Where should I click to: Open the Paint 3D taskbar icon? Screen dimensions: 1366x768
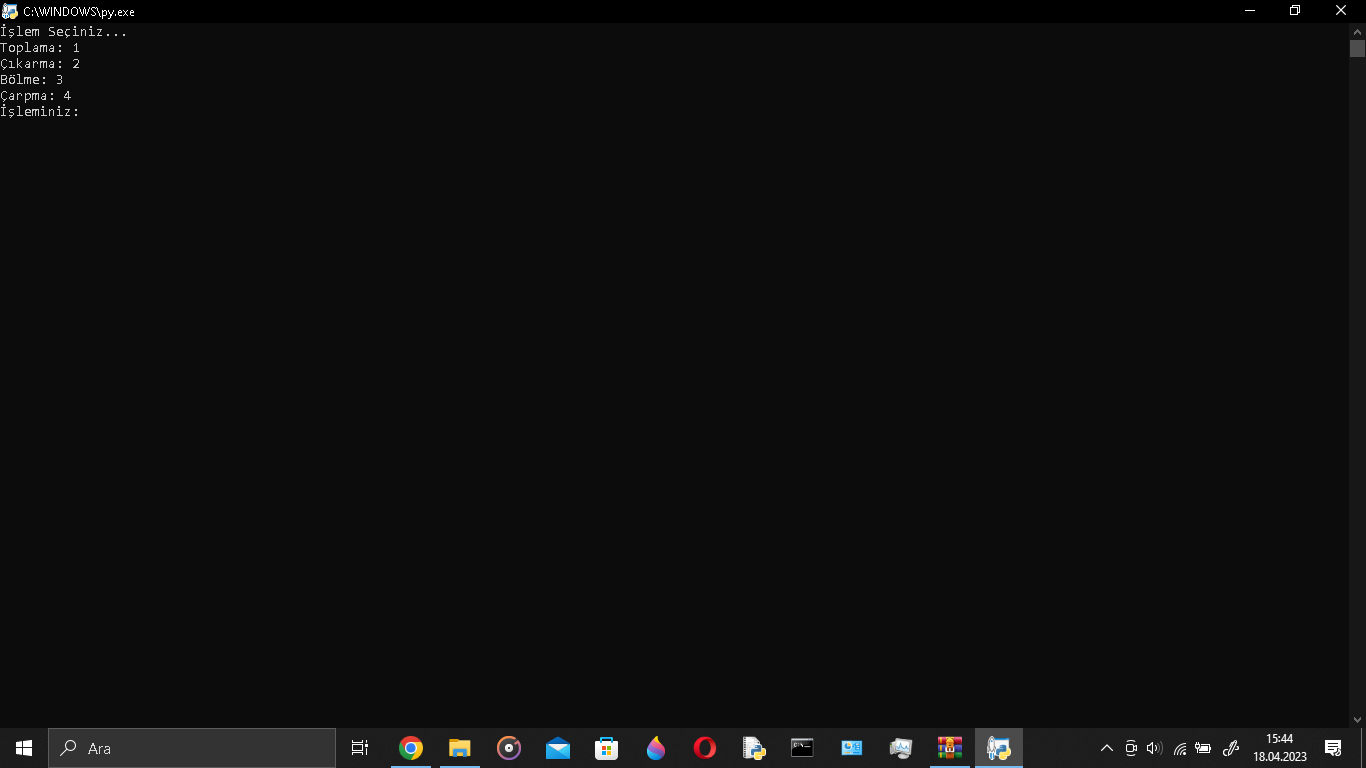tap(656, 748)
